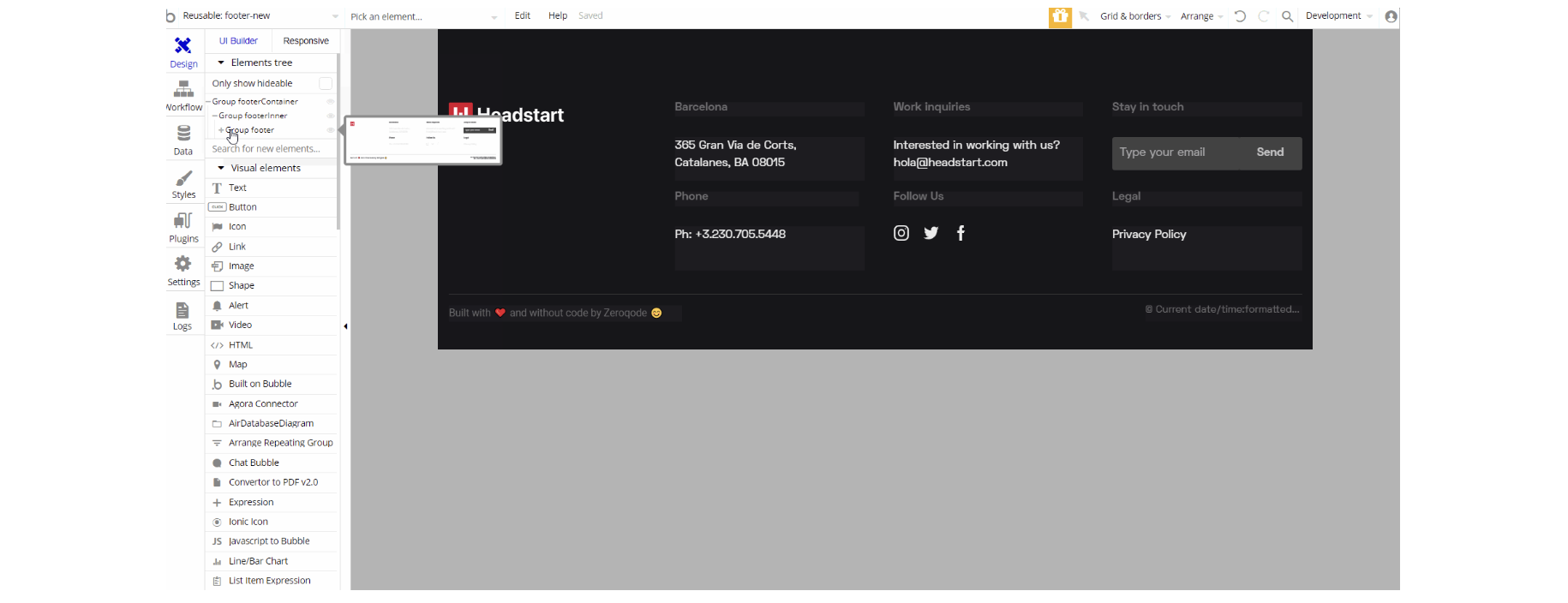Screen dimensions: 1568x603
Task: Click the pointer arrow icon in the top bar
Action: (x=1084, y=16)
